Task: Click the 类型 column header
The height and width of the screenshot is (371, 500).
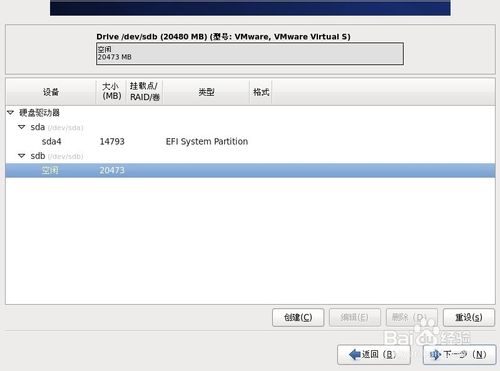Action: pyautogui.click(x=206, y=92)
